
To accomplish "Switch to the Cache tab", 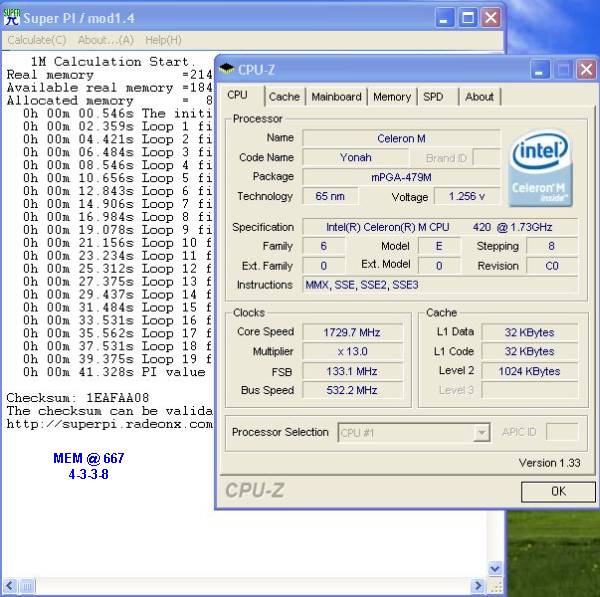I will coord(284,97).
